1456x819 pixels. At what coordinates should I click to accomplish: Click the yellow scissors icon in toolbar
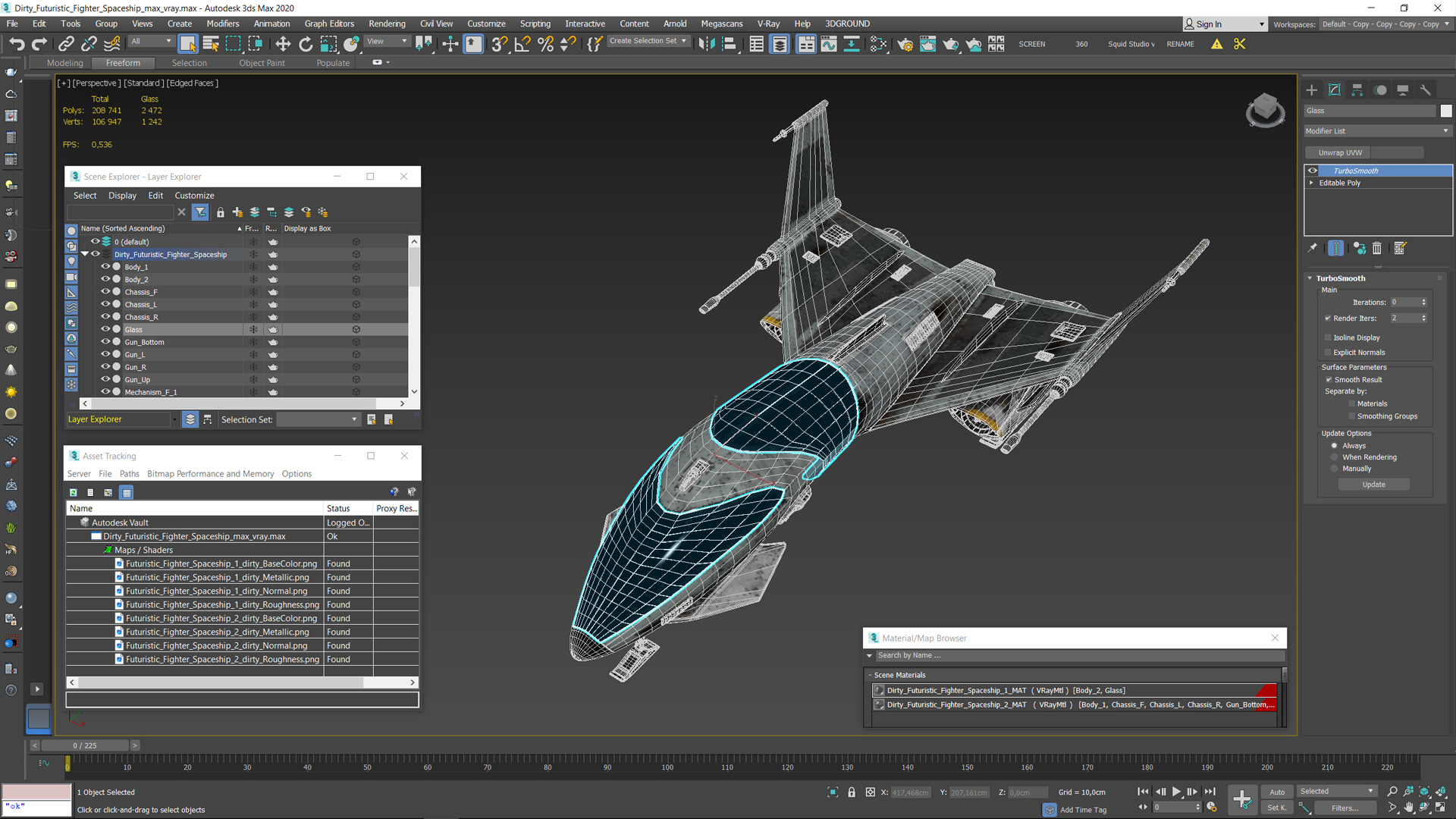click(x=1240, y=44)
